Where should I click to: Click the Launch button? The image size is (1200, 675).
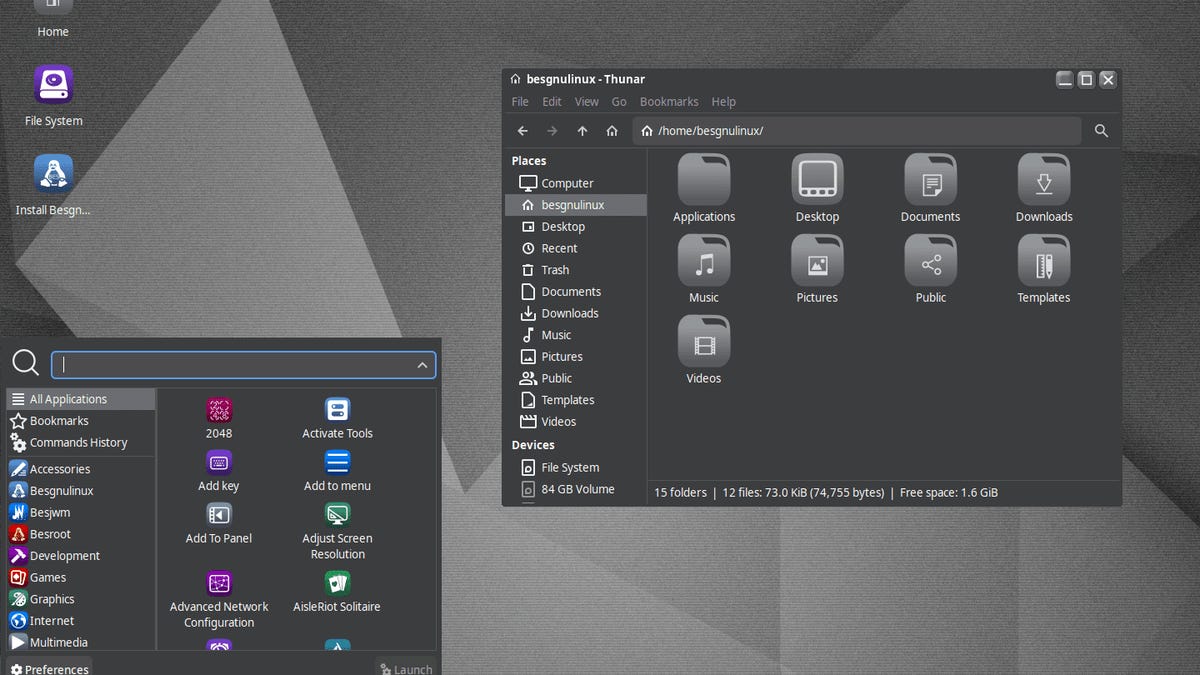point(406,668)
